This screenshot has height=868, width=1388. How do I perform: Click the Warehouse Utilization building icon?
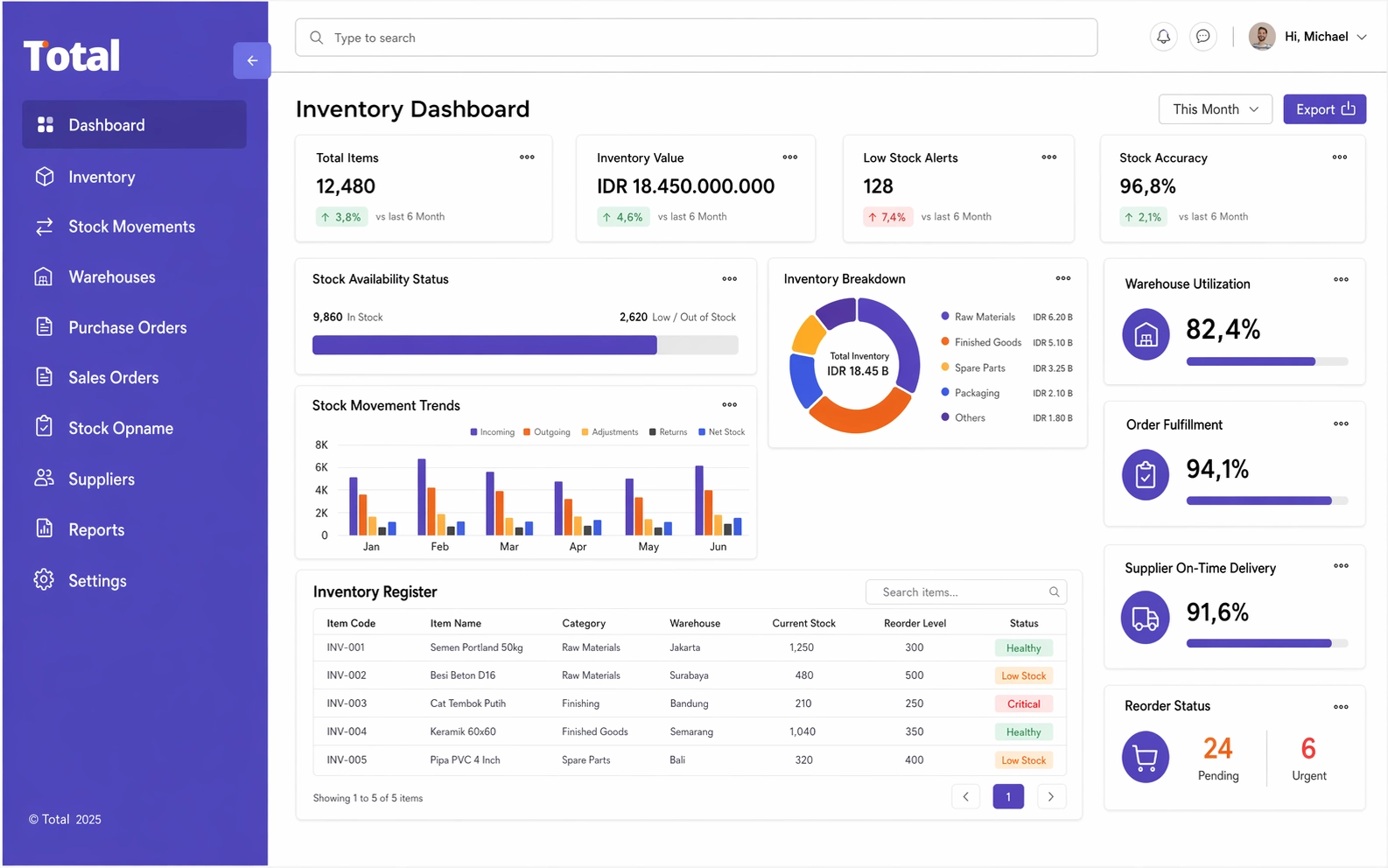click(x=1146, y=334)
